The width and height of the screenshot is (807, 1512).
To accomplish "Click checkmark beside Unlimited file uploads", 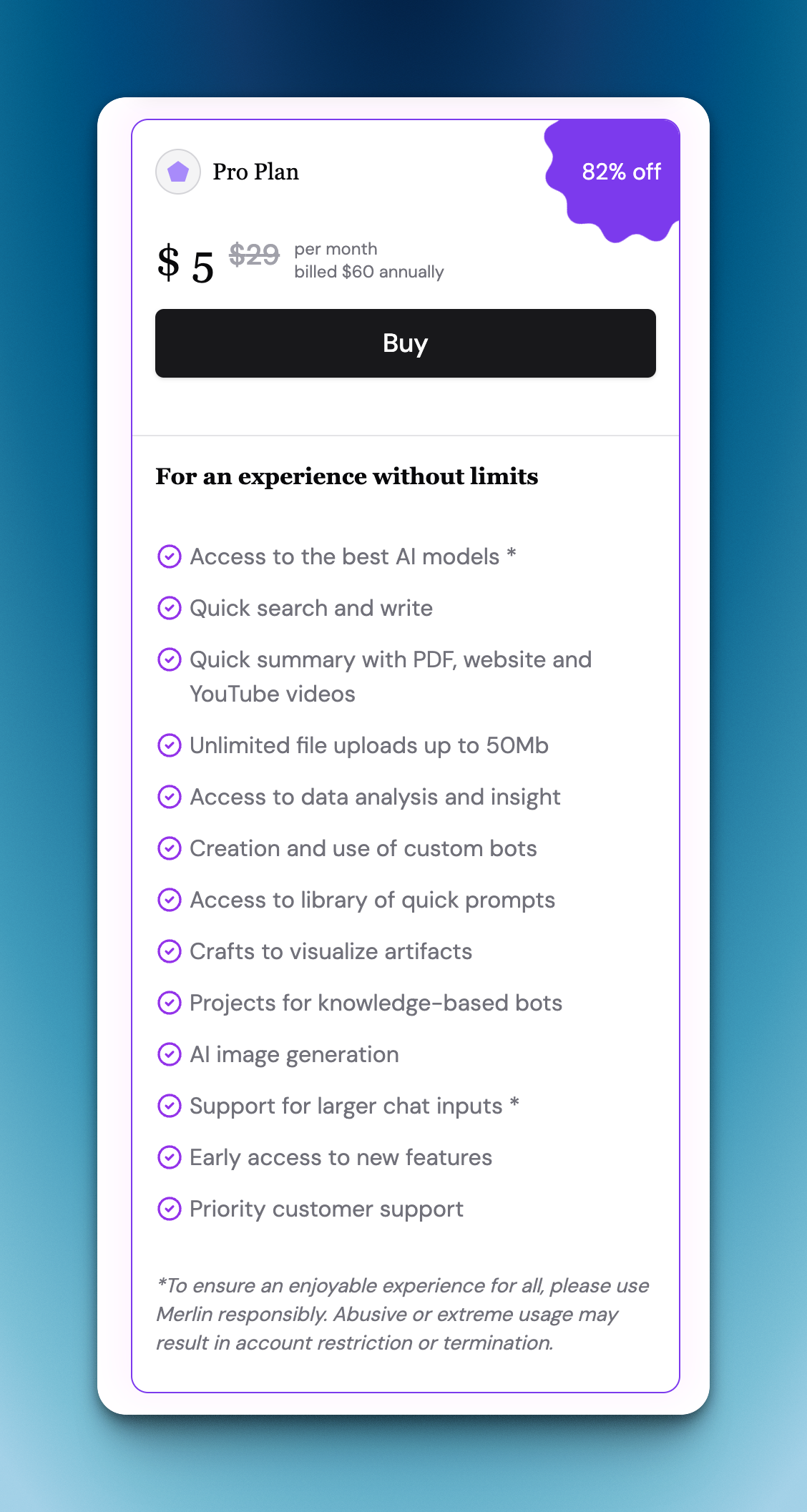I will point(170,745).
